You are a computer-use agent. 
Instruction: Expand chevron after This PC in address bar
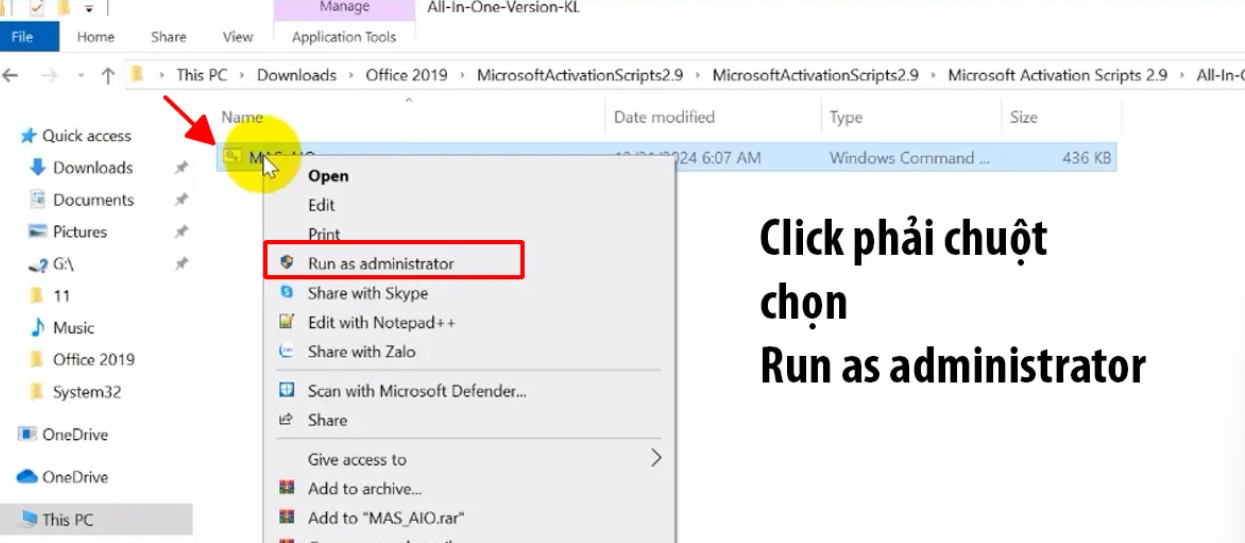coord(243,76)
